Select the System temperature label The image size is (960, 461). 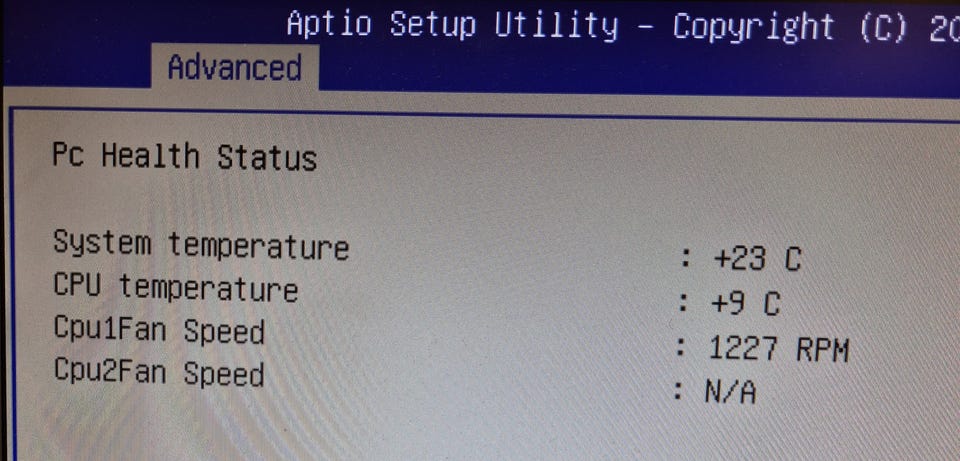click(201, 245)
